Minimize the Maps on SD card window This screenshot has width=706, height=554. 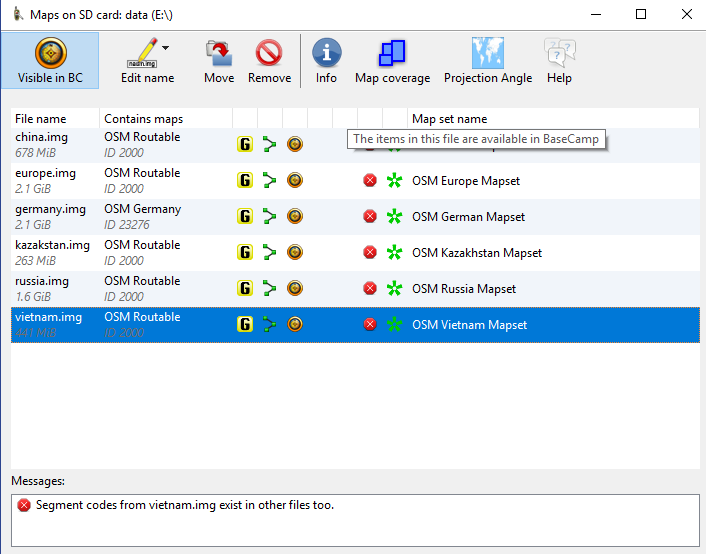[x=596, y=14]
